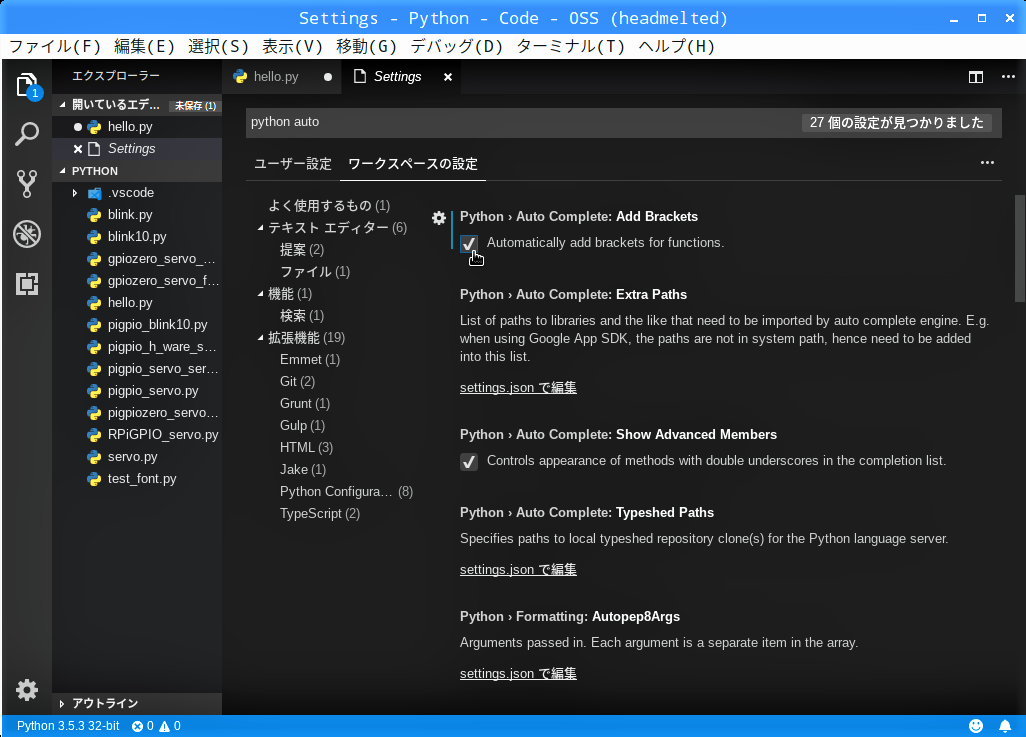
Task: Switch to ユーザー設定 tab
Action: pos(292,164)
